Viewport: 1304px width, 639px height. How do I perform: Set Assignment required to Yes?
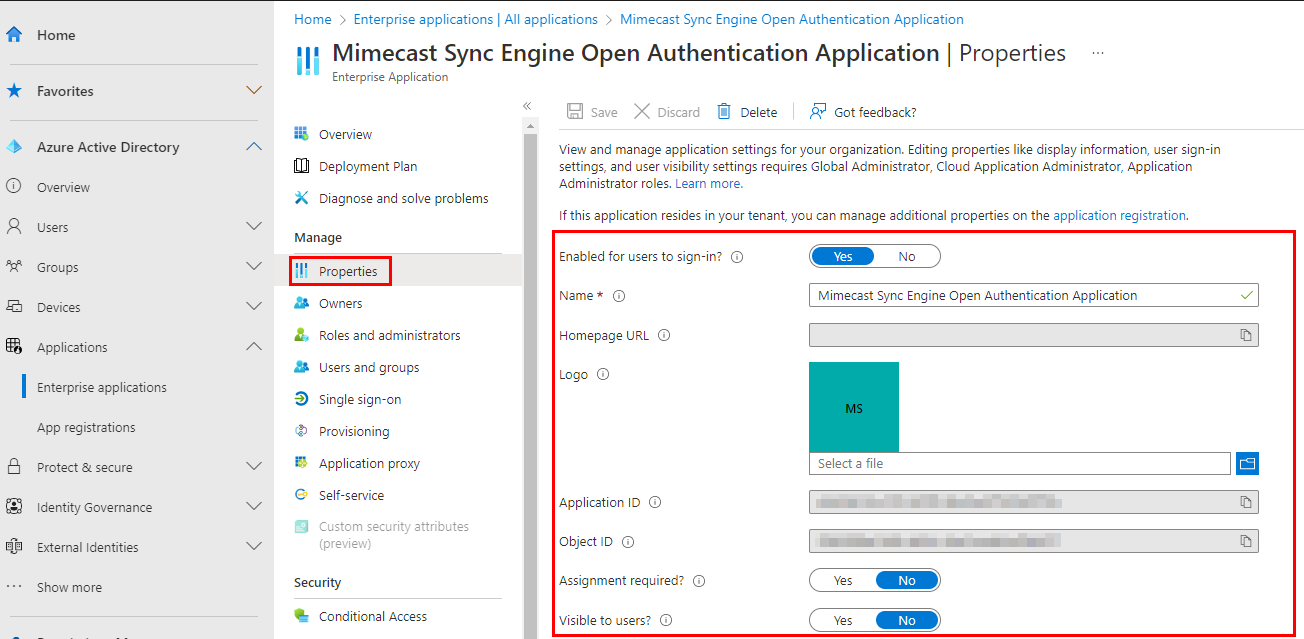843,581
